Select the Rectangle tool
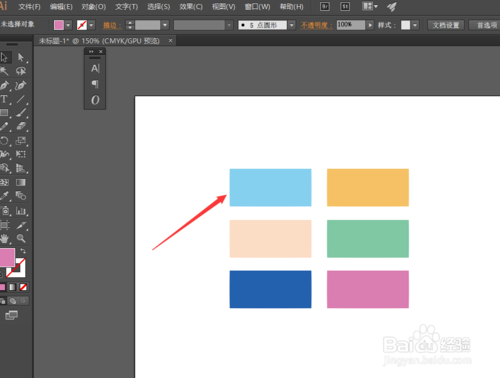Viewport: 500px width, 378px height. [x=4, y=113]
